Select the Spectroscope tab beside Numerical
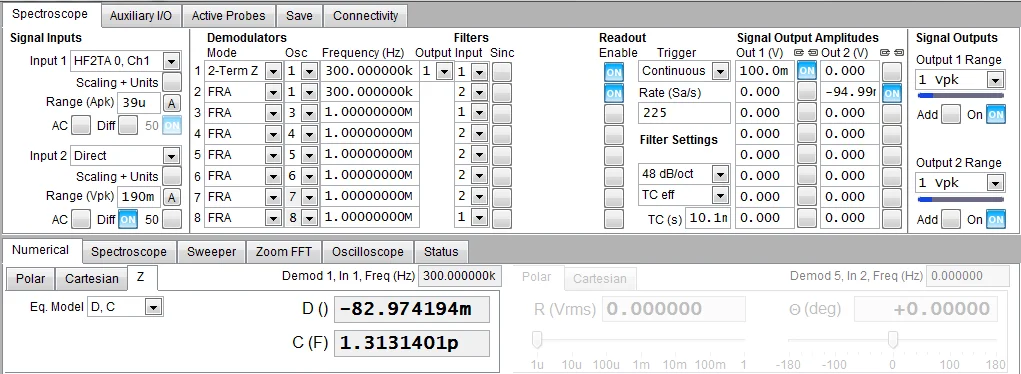 point(129,252)
